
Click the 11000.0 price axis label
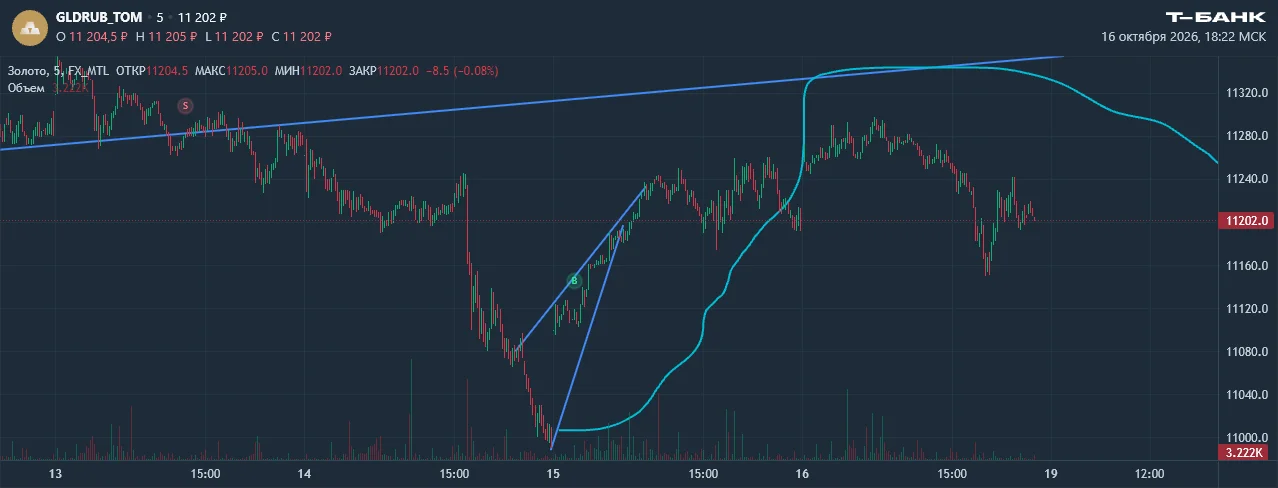[x=1248, y=438]
